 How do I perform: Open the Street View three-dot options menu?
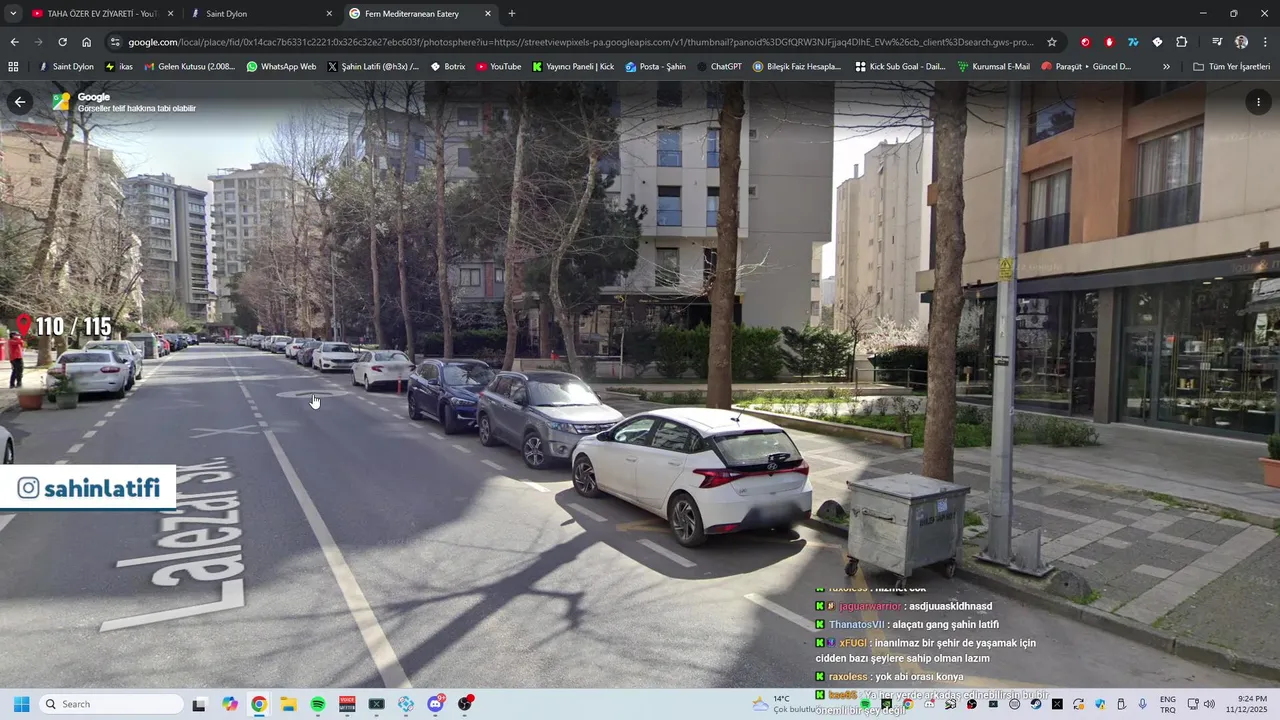pyautogui.click(x=1258, y=102)
